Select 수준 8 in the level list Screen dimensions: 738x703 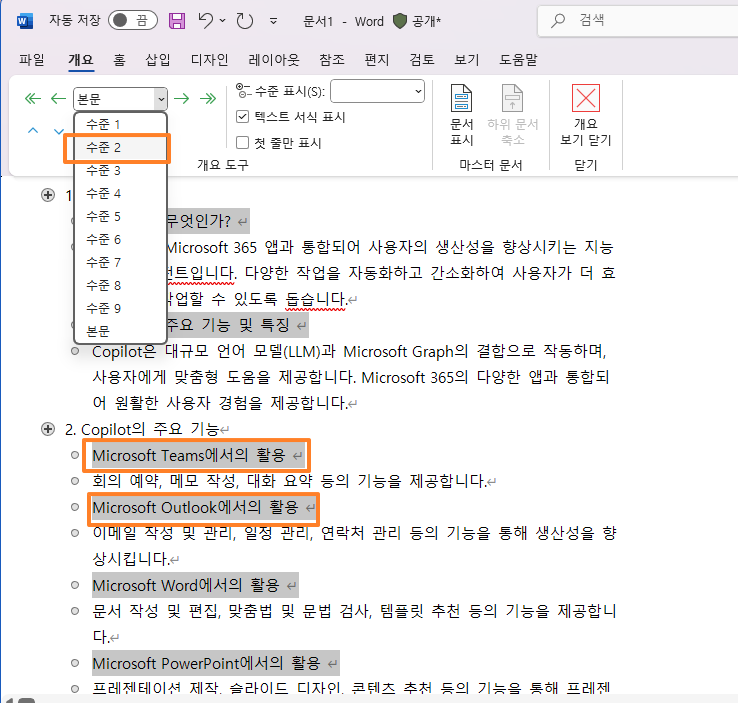[120, 285]
